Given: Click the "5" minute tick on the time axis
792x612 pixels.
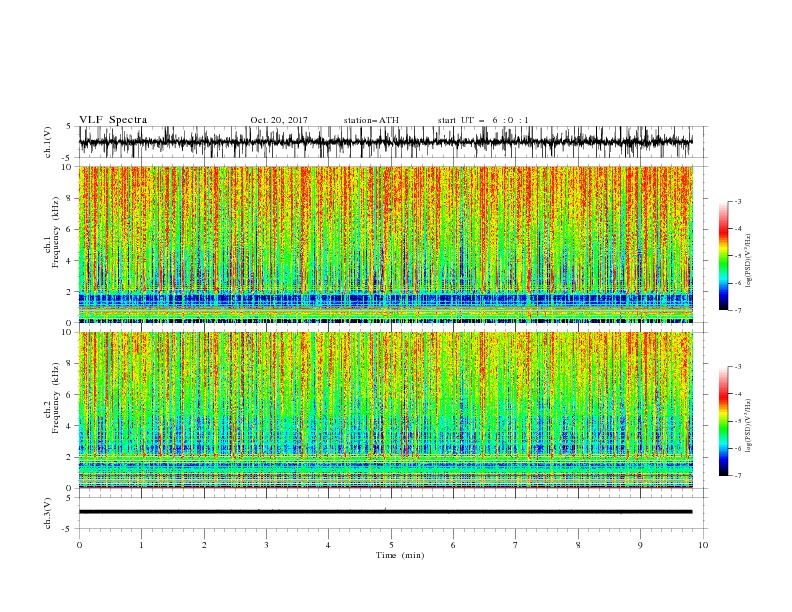Looking at the screenshot, I should tap(391, 545).
